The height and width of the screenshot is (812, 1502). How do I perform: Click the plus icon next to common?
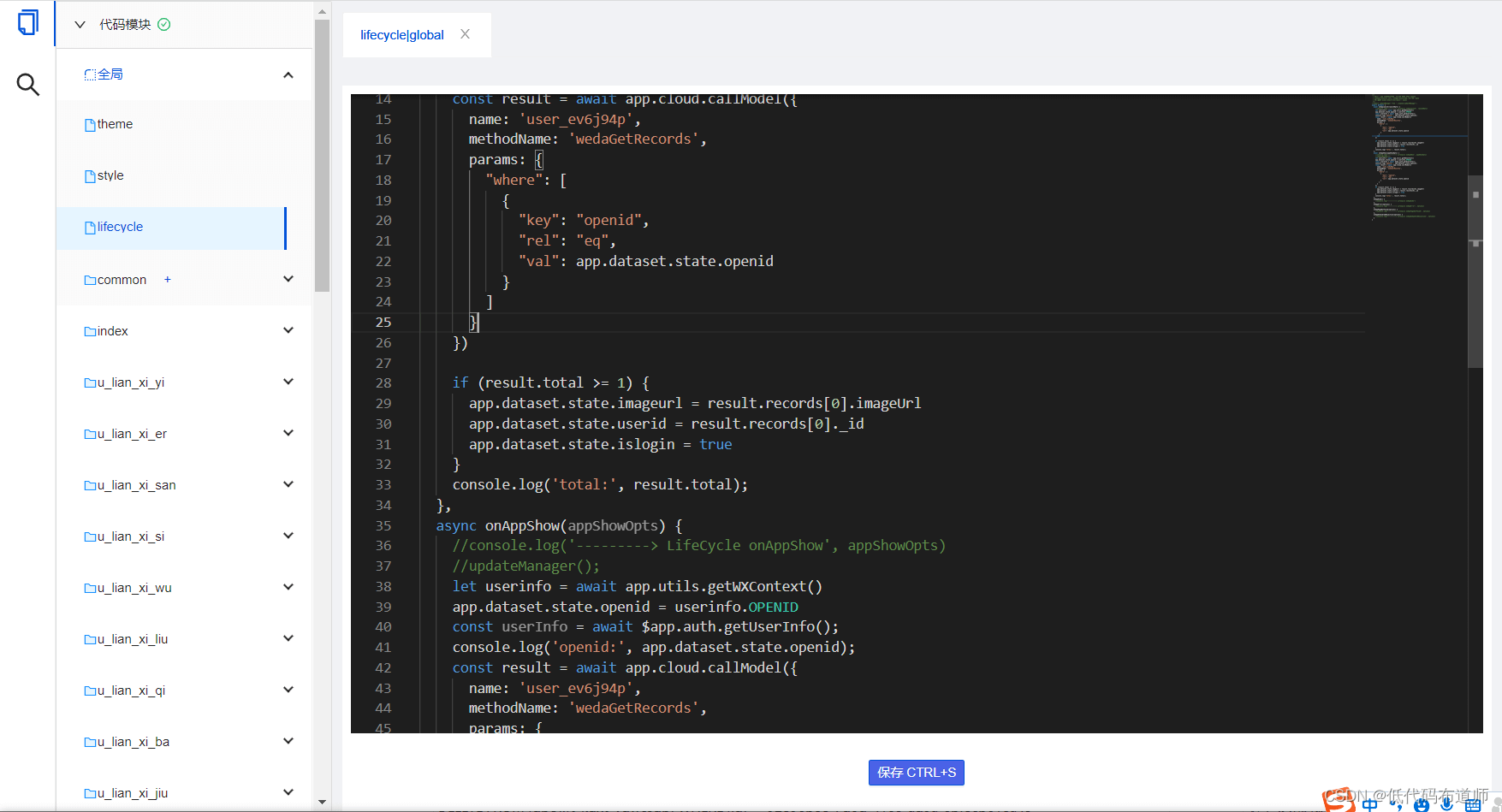coord(168,280)
